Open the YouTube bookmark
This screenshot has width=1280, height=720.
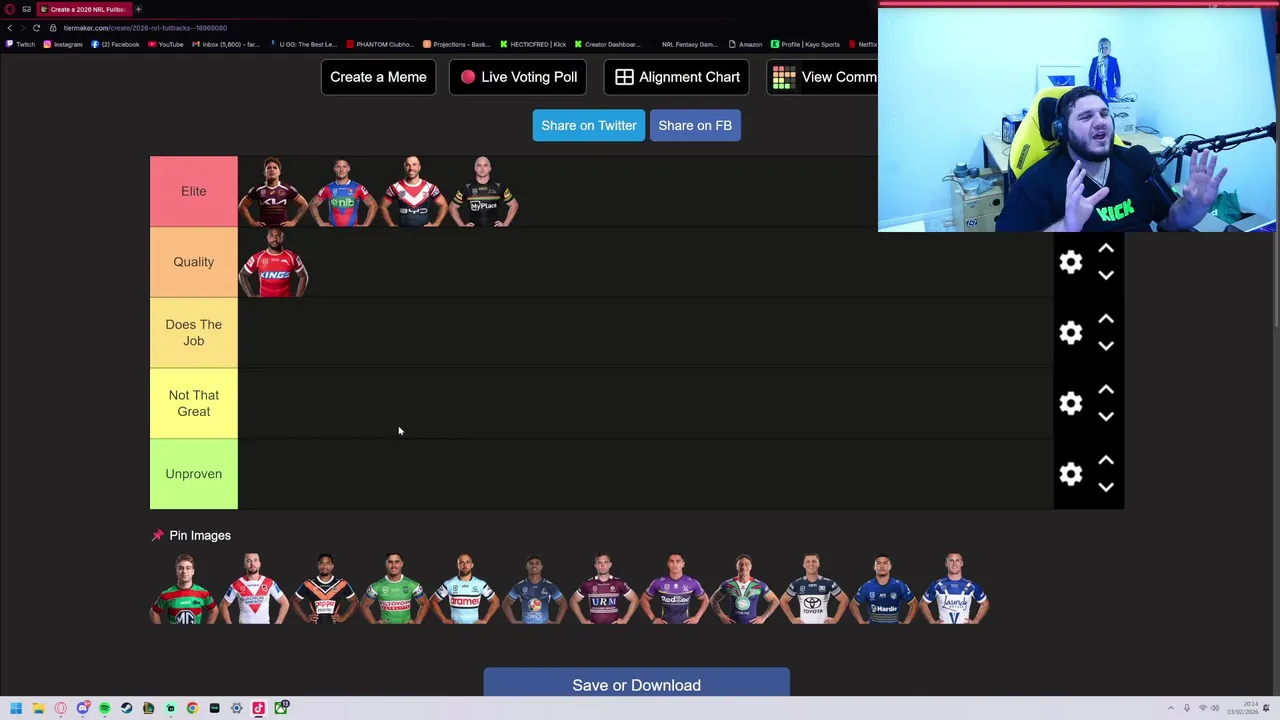[165, 44]
